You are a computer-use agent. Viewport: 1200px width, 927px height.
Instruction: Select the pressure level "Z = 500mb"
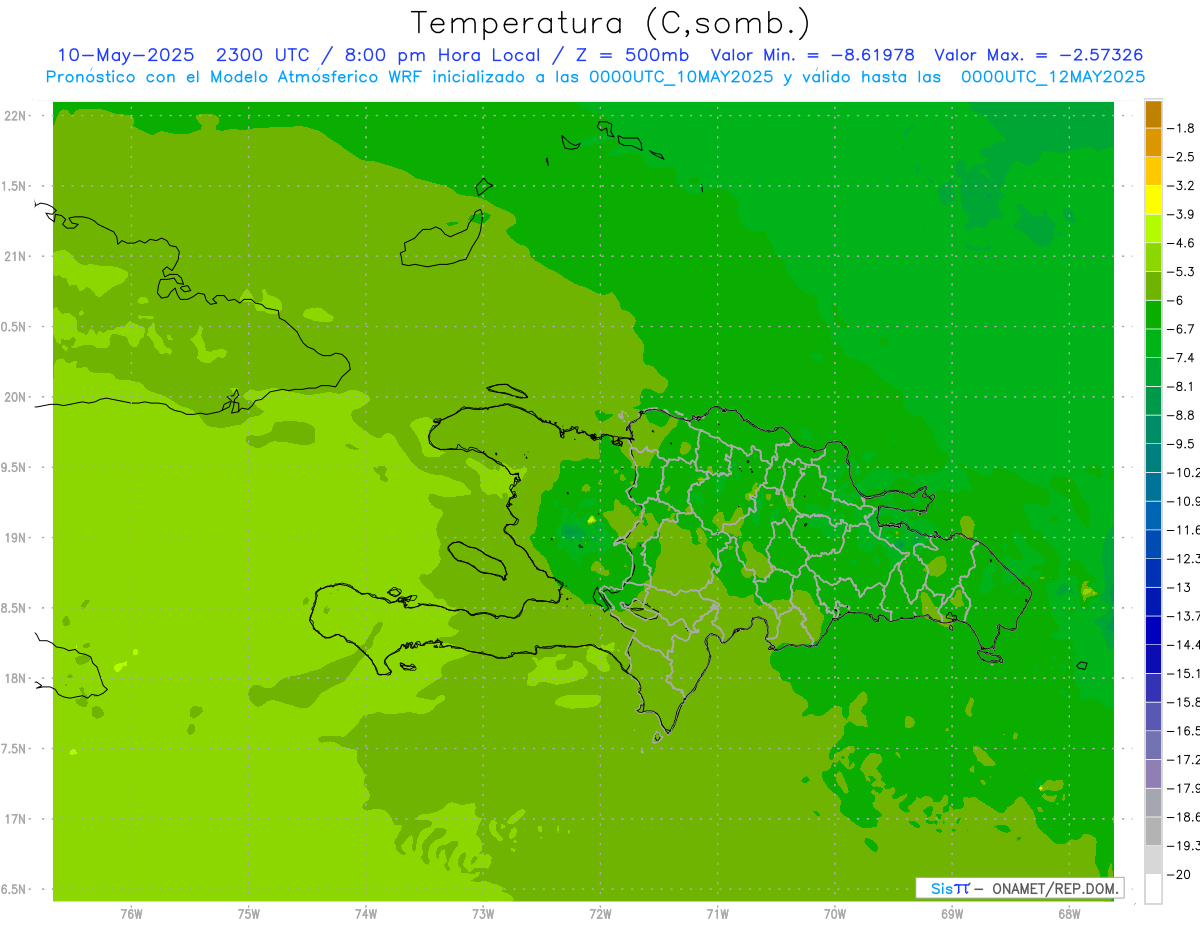[x=634, y=55]
